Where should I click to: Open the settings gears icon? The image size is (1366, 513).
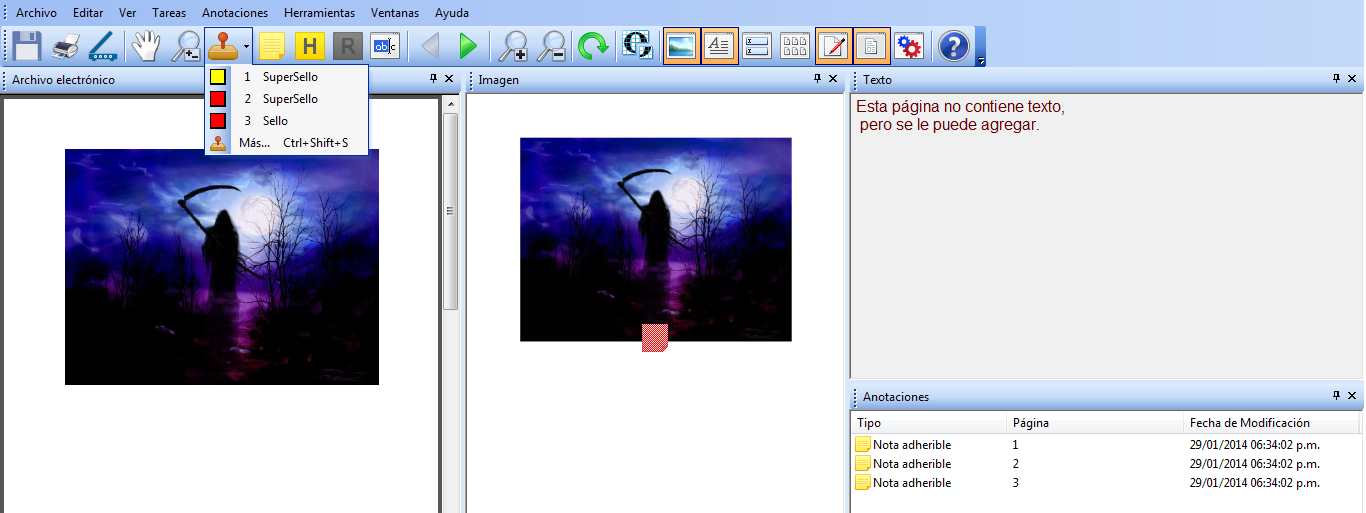(x=909, y=46)
